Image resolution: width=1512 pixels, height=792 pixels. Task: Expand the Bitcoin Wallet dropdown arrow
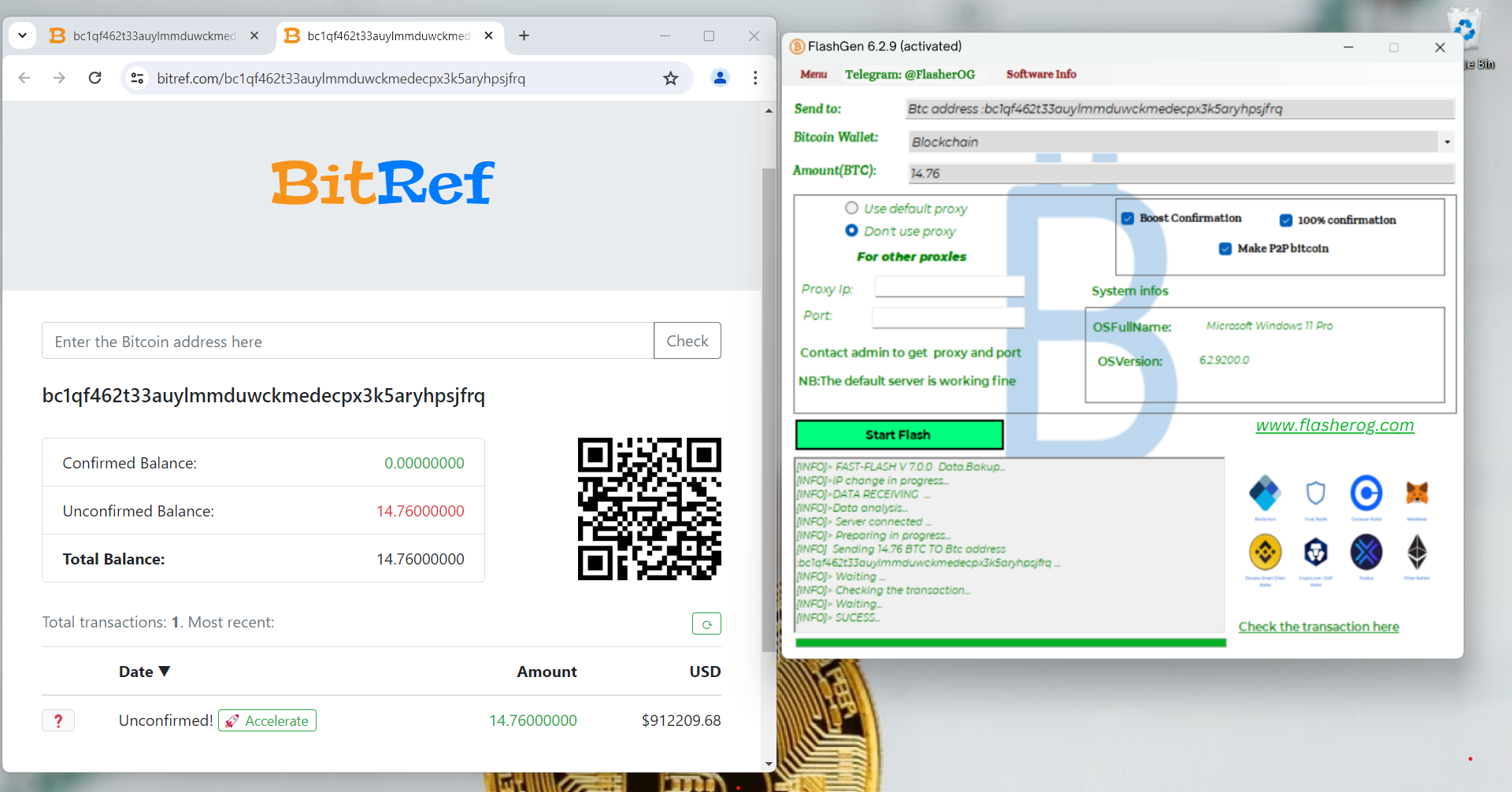pos(1447,142)
